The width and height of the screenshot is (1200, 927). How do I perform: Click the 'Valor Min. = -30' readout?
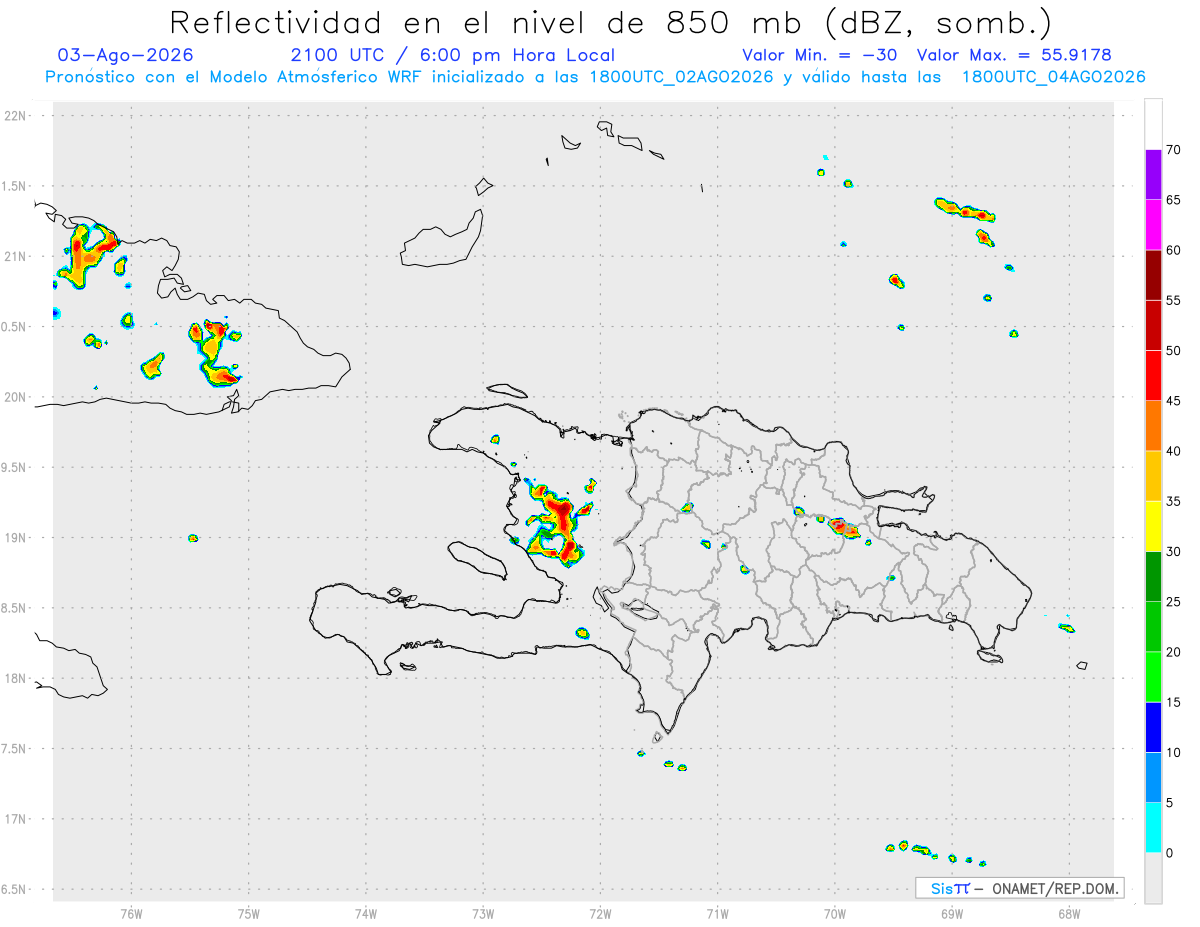click(x=820, y=55)
